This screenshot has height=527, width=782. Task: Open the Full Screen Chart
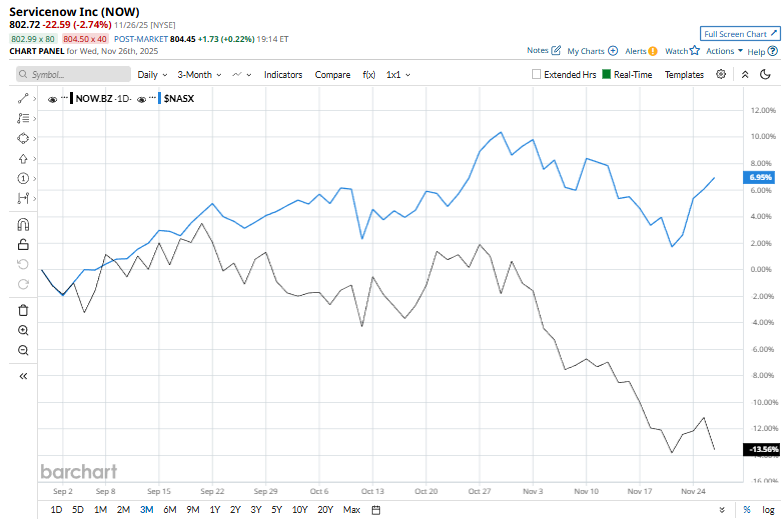740,33
